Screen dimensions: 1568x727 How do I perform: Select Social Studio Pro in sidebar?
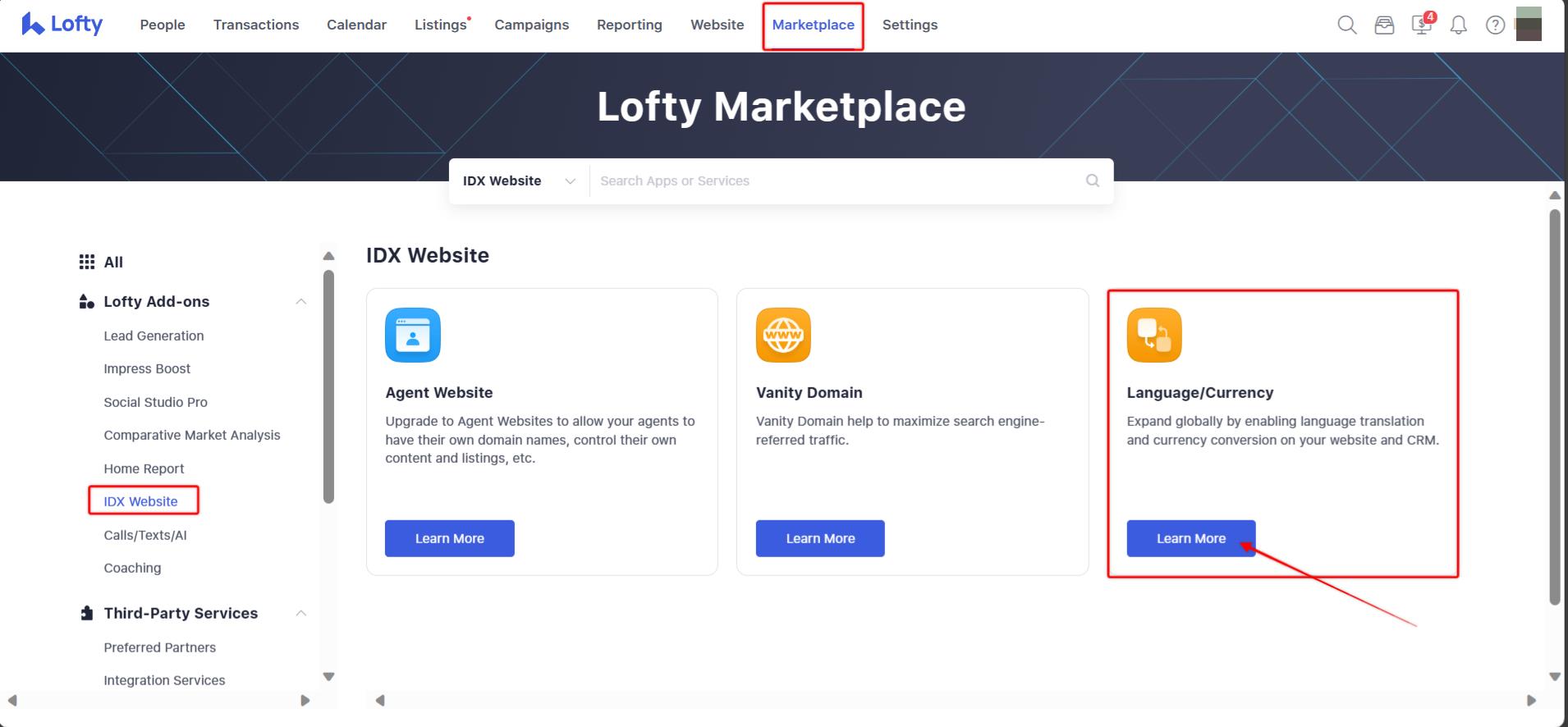(x=155, y=402)
